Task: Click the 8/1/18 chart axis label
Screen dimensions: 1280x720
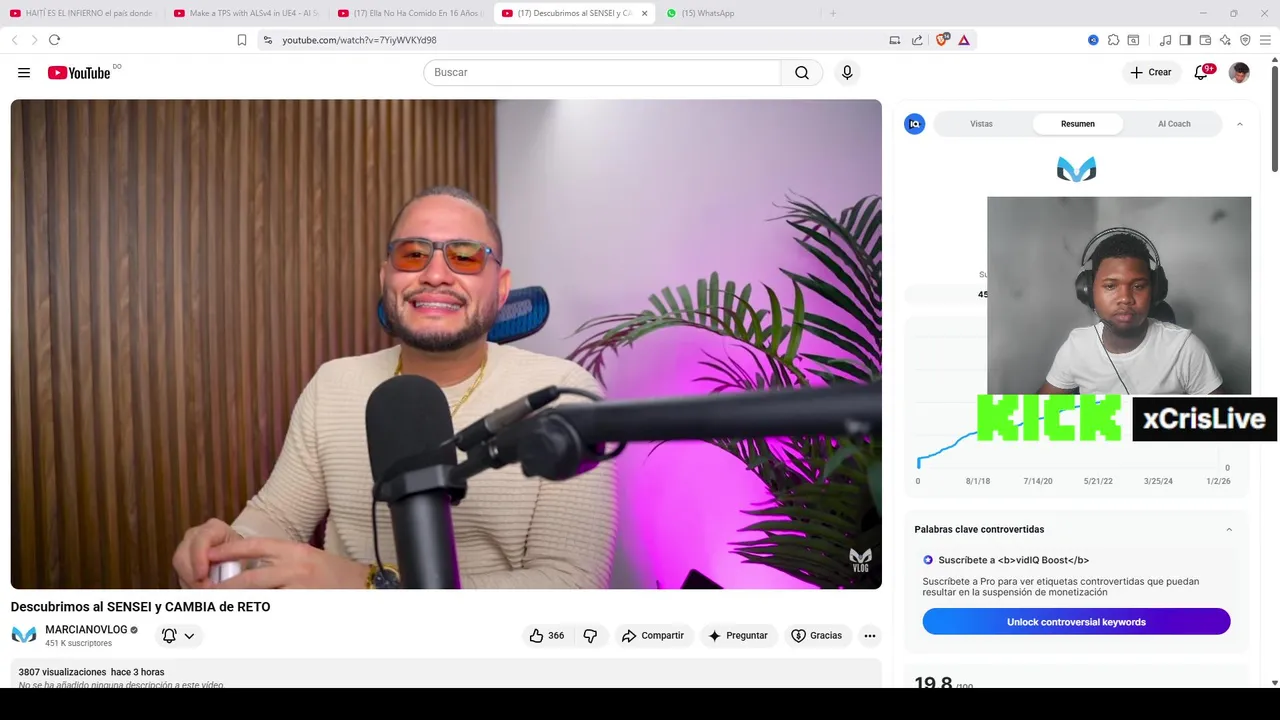Action: [x=978, y=481]
